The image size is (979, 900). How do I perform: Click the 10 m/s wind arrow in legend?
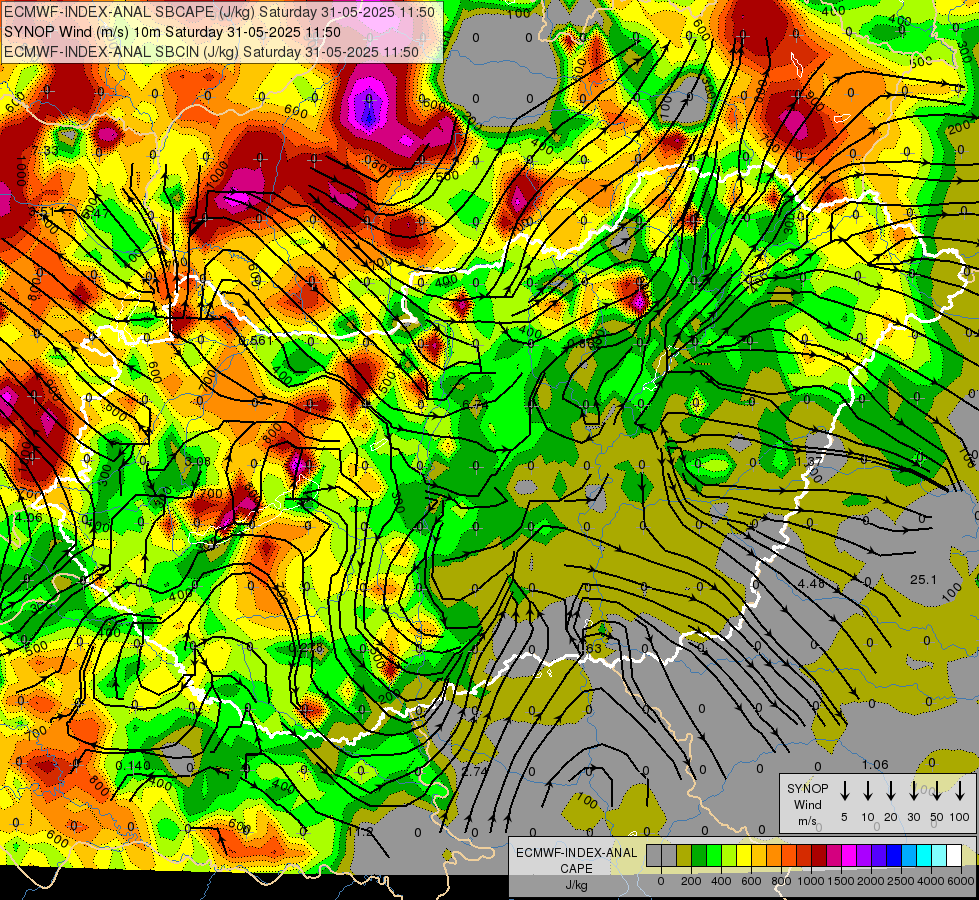[x=868, y=790]
